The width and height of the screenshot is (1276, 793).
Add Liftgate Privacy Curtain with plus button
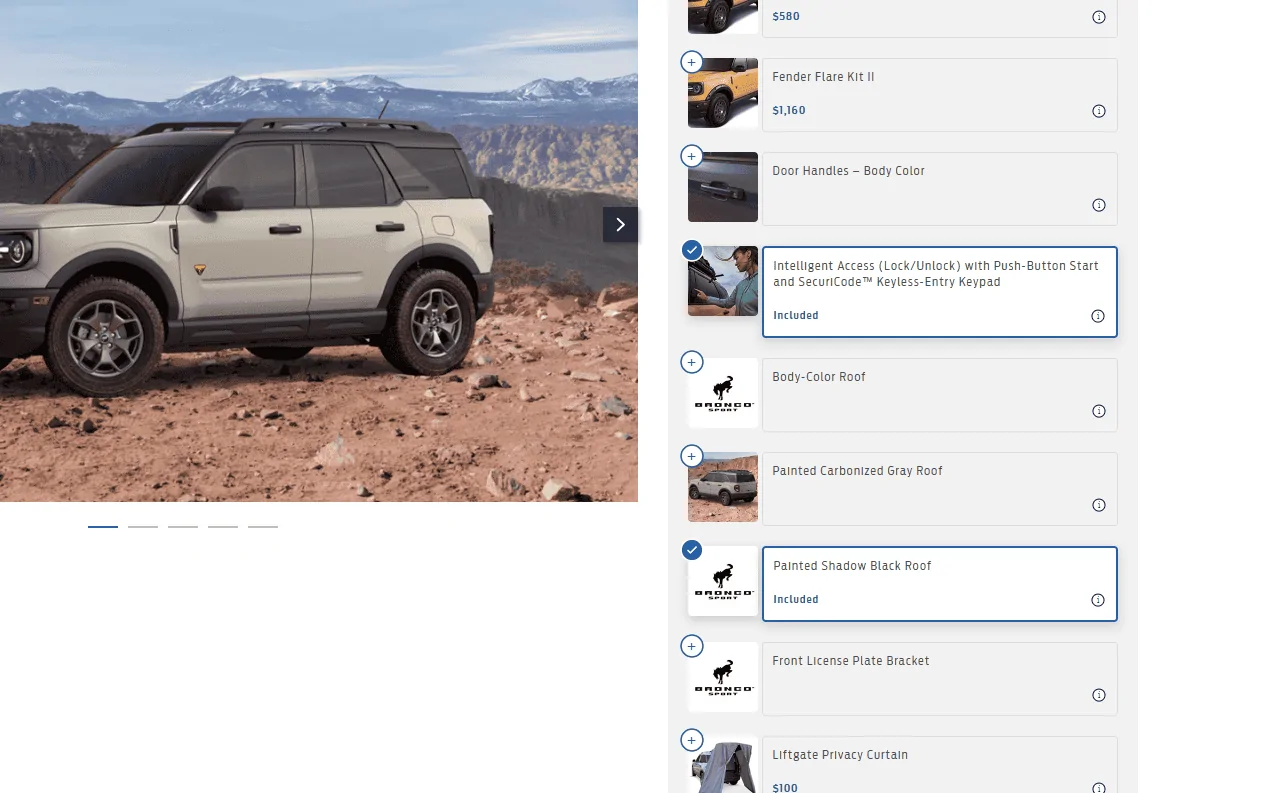point(691,740)
